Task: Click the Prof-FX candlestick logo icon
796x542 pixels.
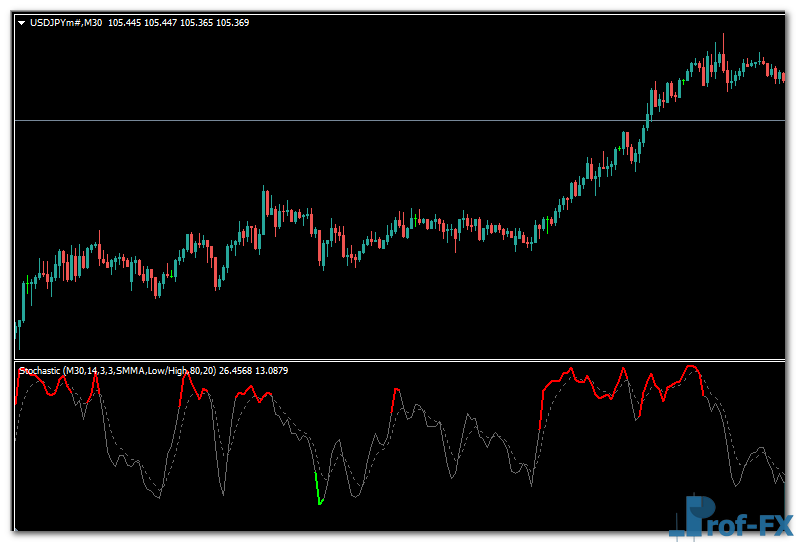Action: pyautogui.click(x=690, y=515)
